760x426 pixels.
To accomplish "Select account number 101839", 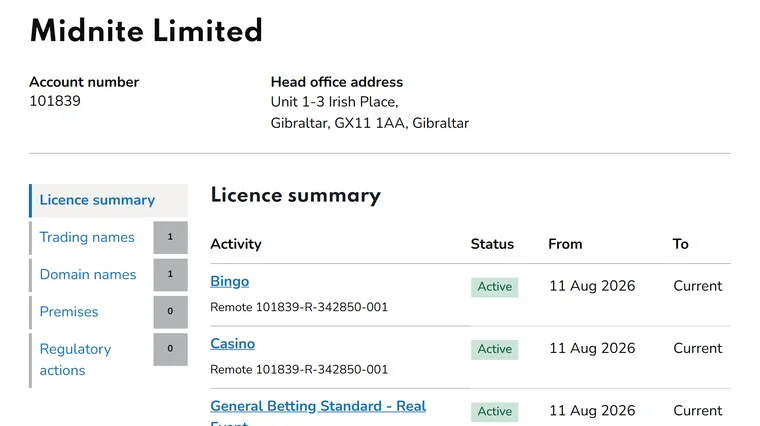I will point(55,101).
